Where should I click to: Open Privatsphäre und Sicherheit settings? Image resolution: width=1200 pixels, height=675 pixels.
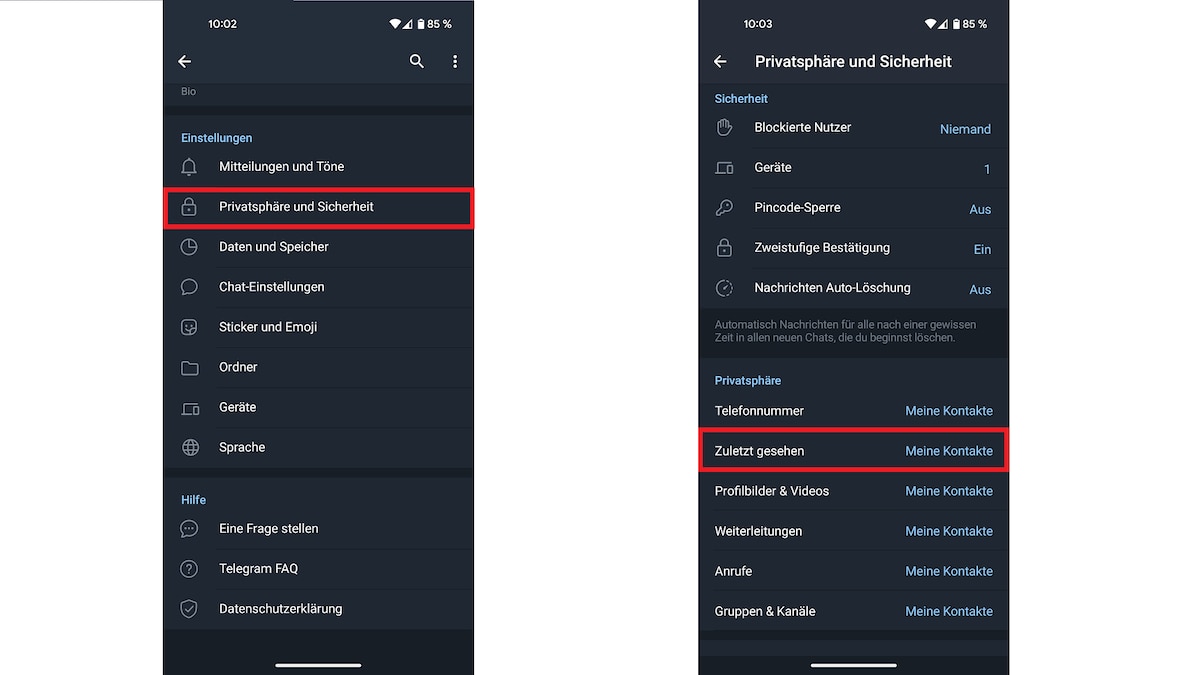tap(318, 207)
